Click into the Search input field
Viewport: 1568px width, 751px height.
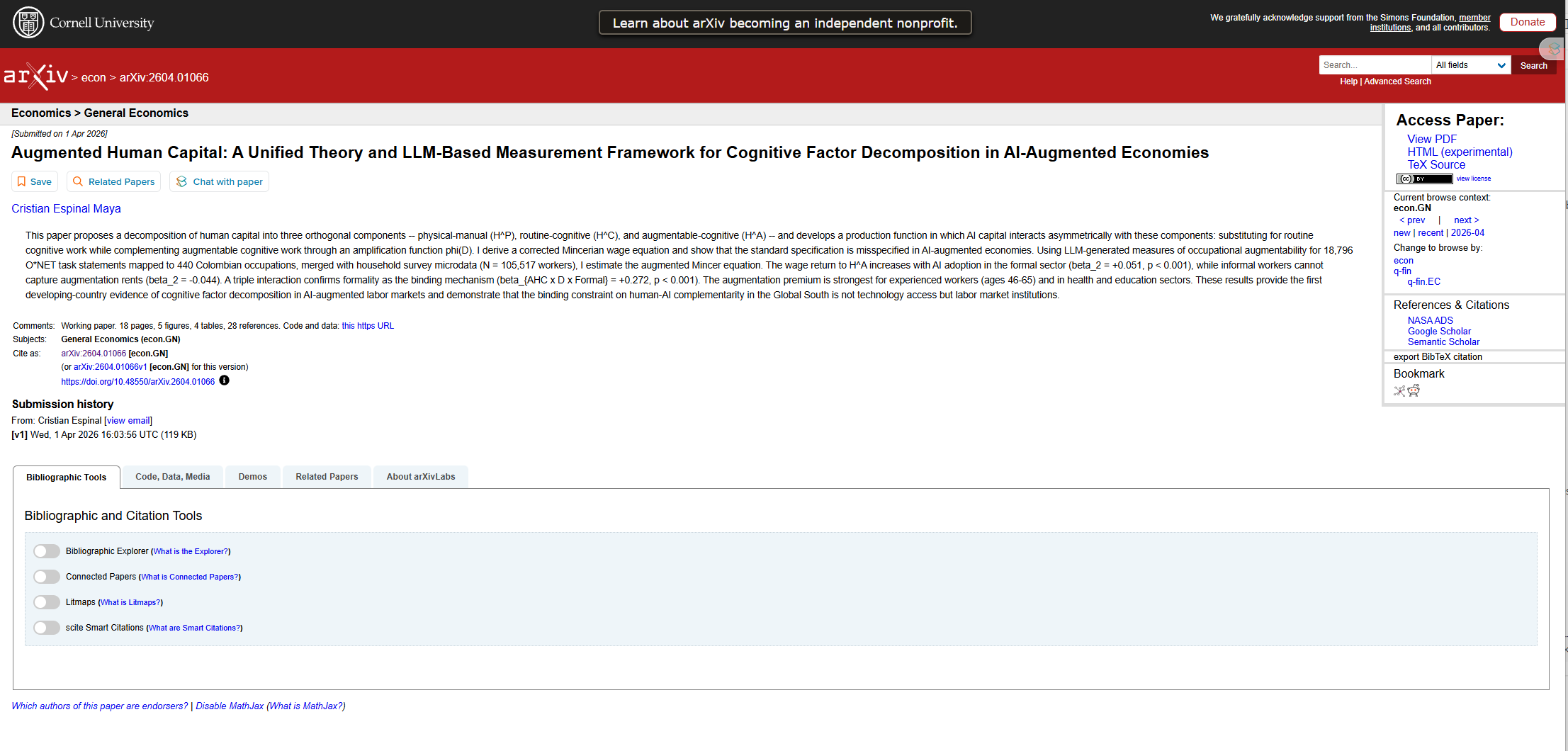pos(1375,65)
